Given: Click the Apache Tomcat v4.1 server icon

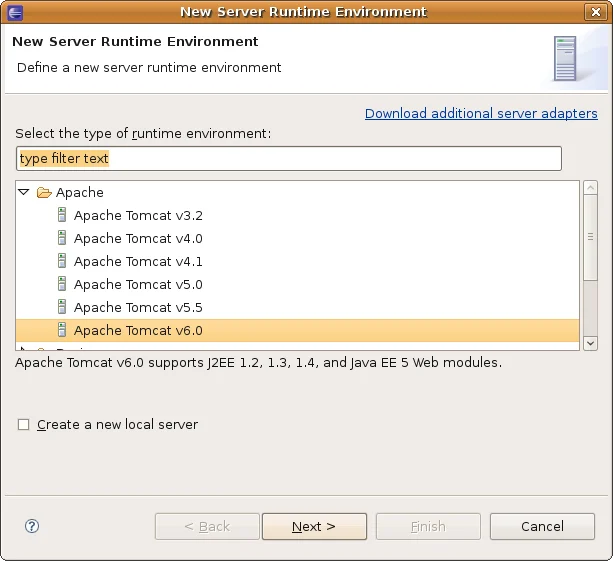Looking at the screenshot, I should click(62, 261).
